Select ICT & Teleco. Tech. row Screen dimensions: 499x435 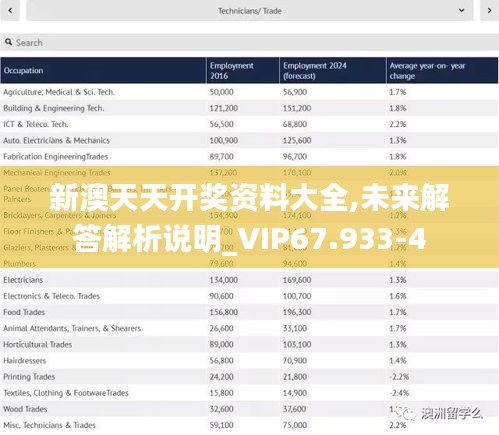[x=249, y=124]
